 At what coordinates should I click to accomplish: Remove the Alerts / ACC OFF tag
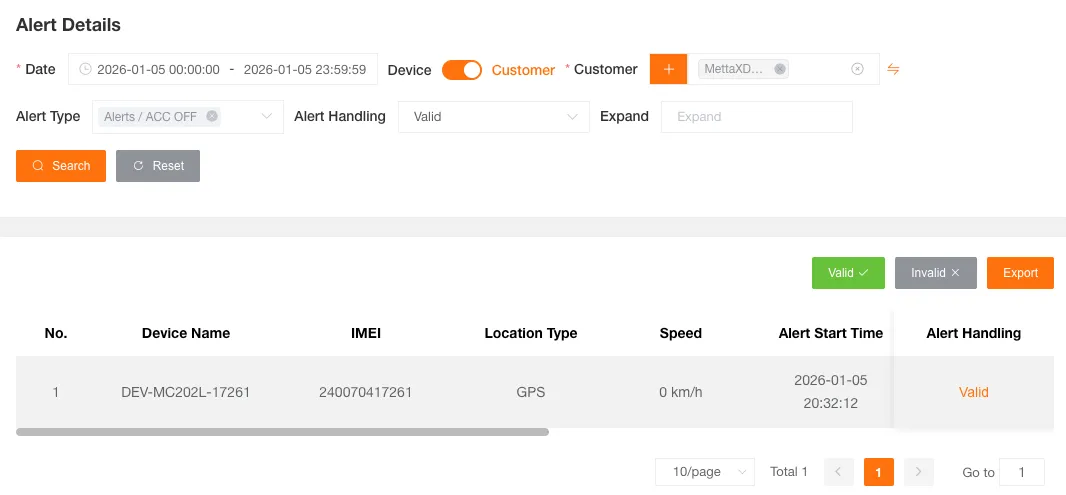click(212, 116)
